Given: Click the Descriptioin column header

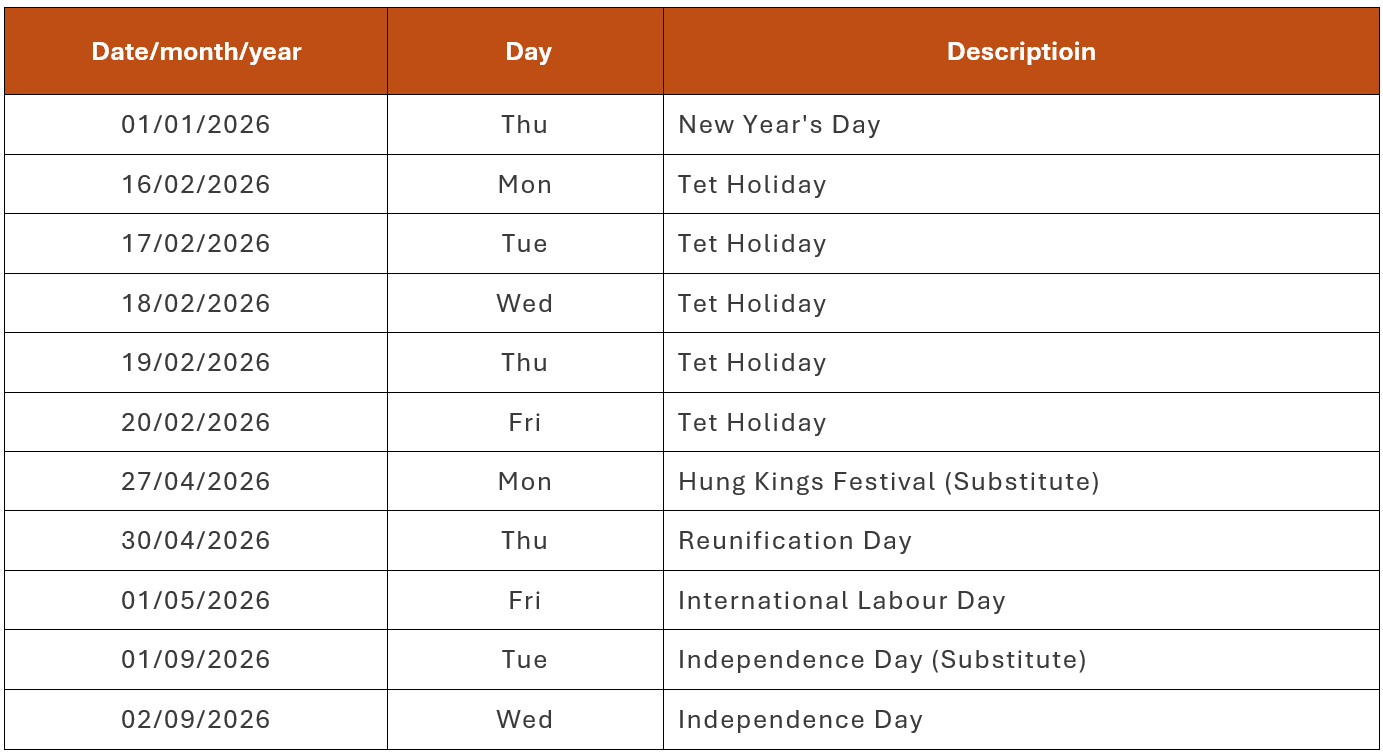Looking at the screenshot, I should (1021, 52).
